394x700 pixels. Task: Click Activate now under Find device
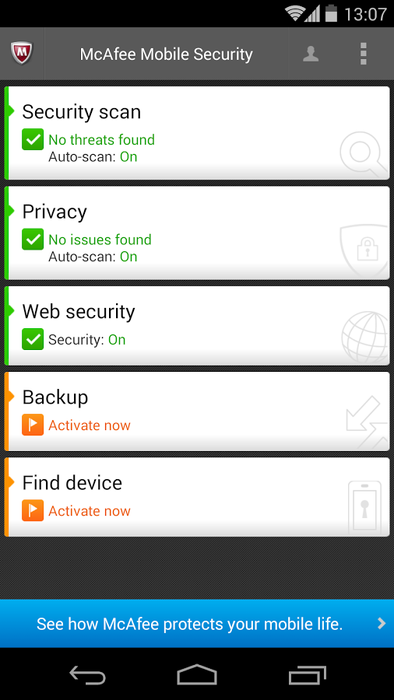tap(89, 511)
